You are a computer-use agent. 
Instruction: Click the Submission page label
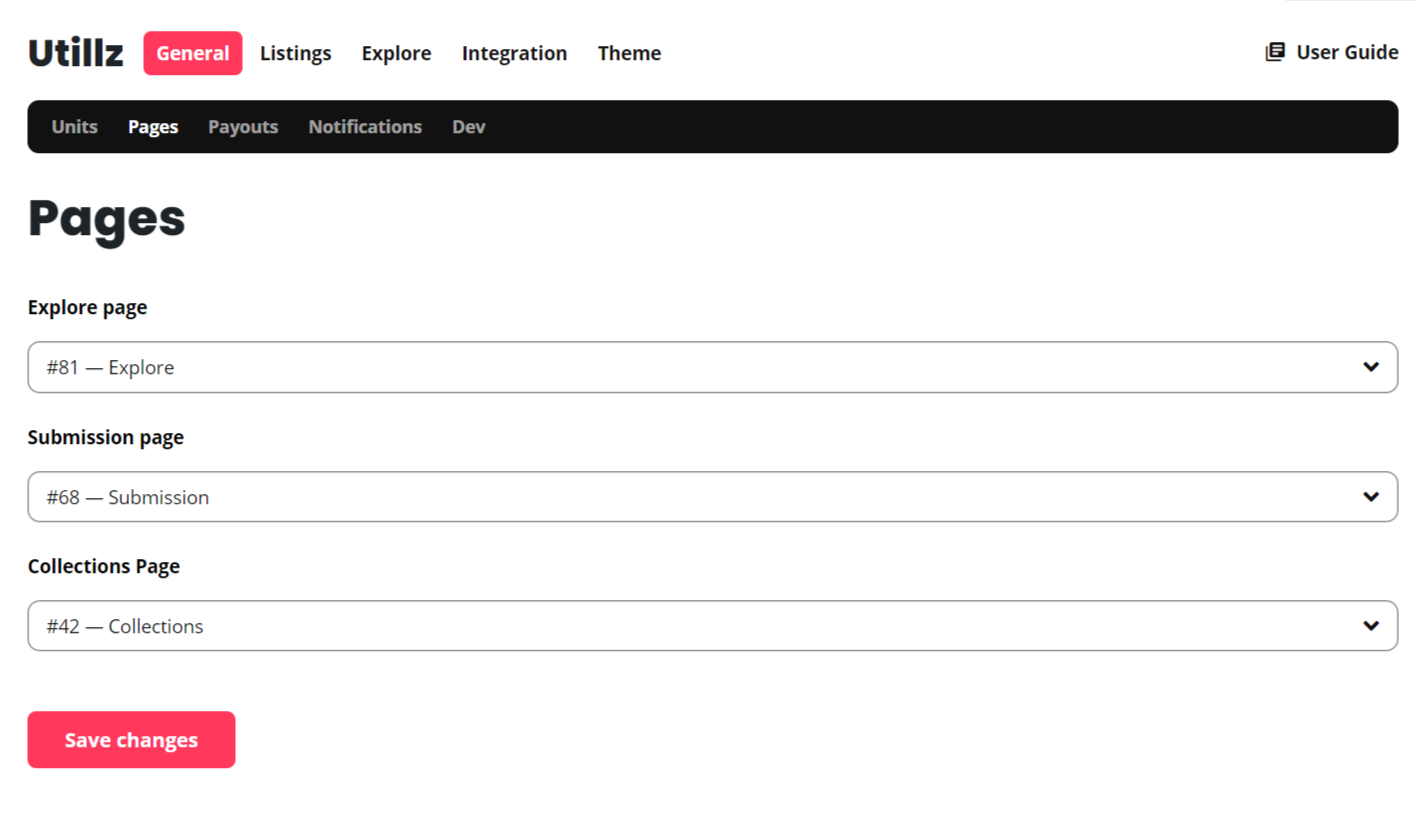point(106,437)
